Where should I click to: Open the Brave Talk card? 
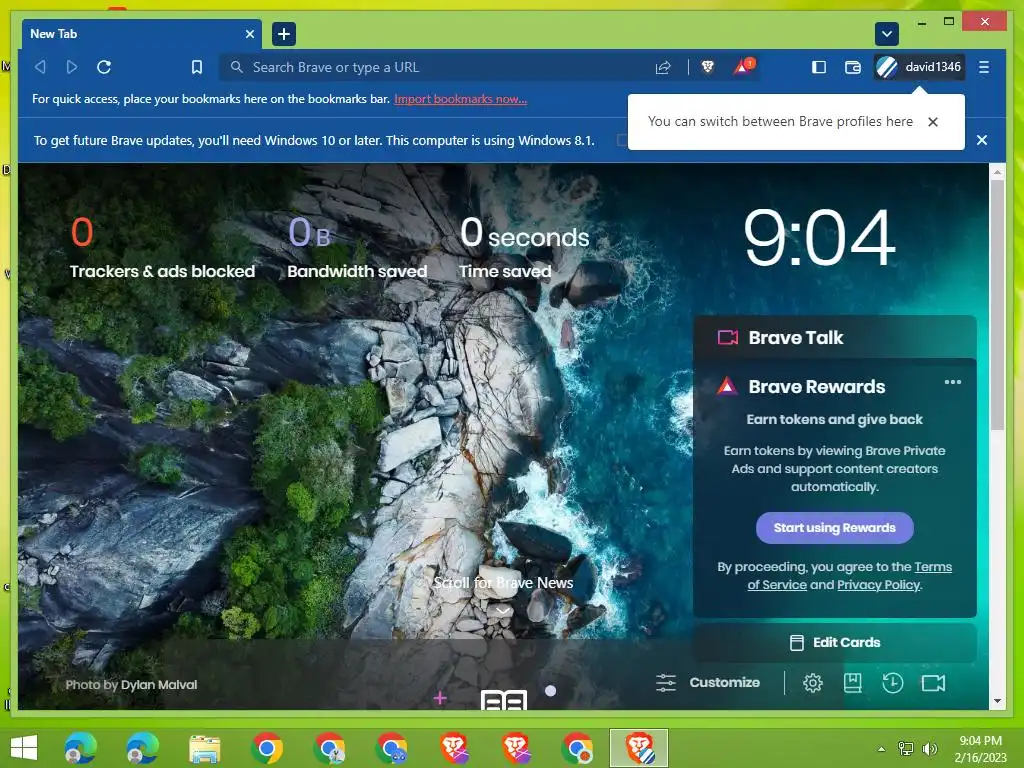(835, 338)
